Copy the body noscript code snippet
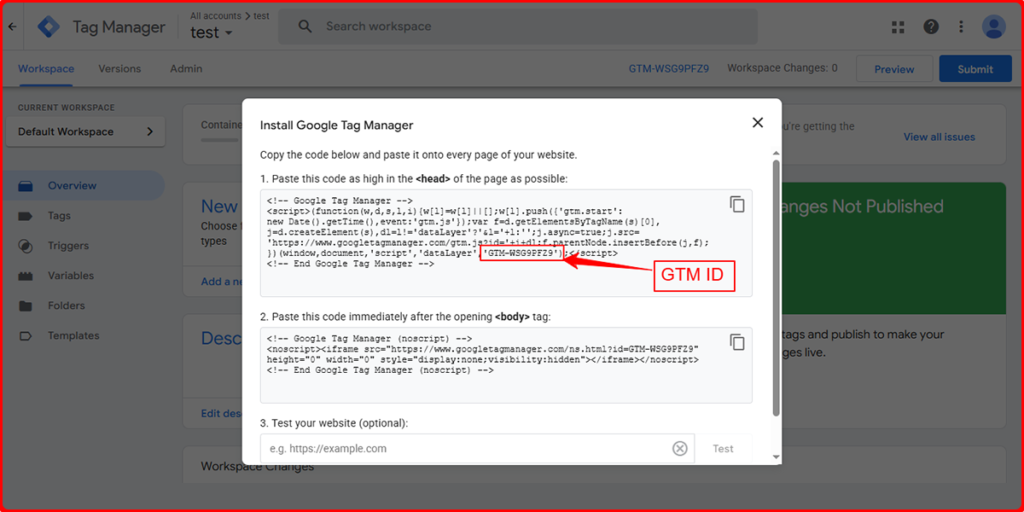The width and height of the screenshot is (1024, 512). (x=737, y=342)
